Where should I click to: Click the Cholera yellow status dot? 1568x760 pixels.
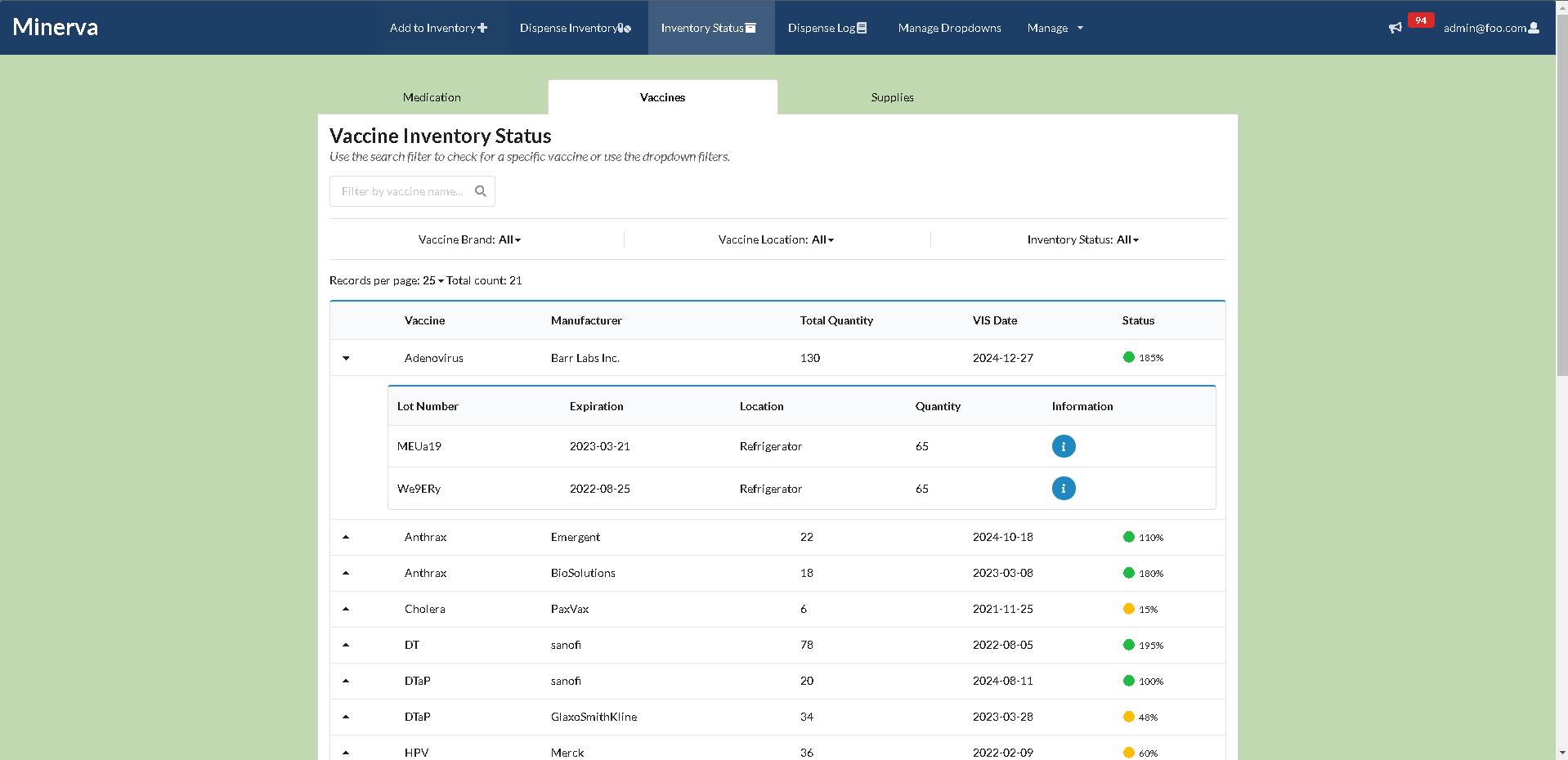1129,609
